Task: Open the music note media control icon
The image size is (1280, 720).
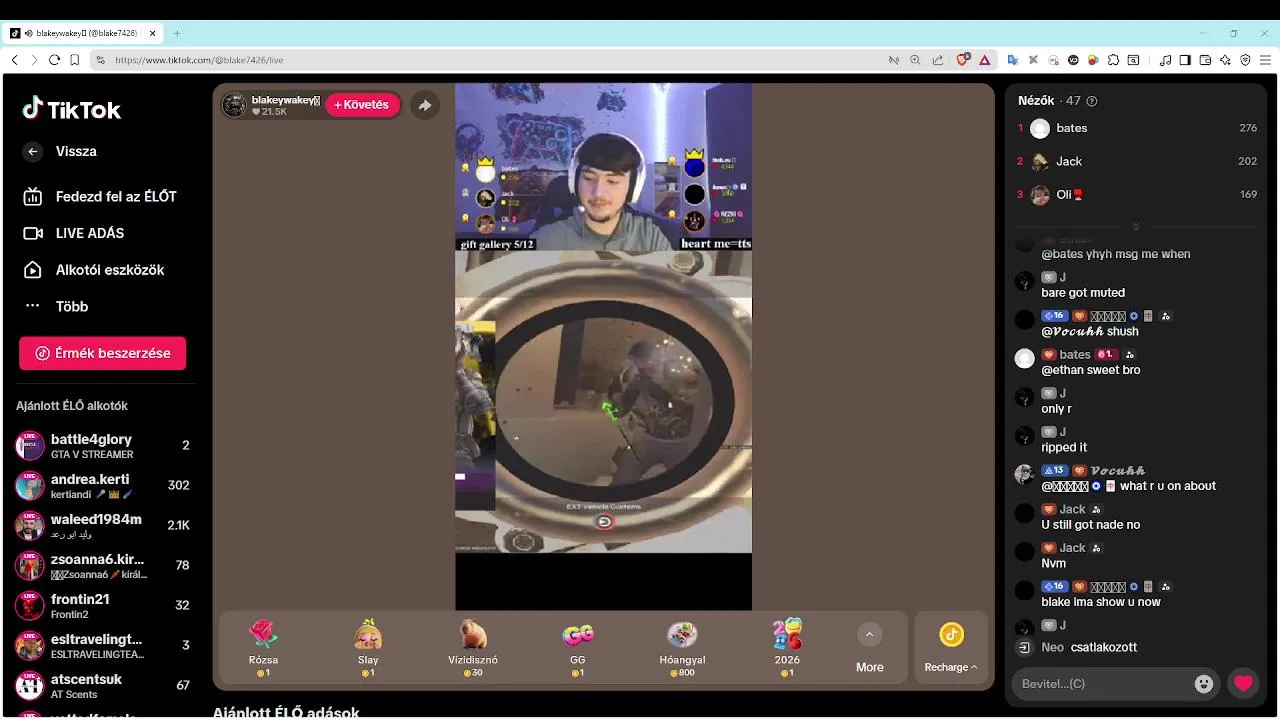Action: coord(1165,60)
